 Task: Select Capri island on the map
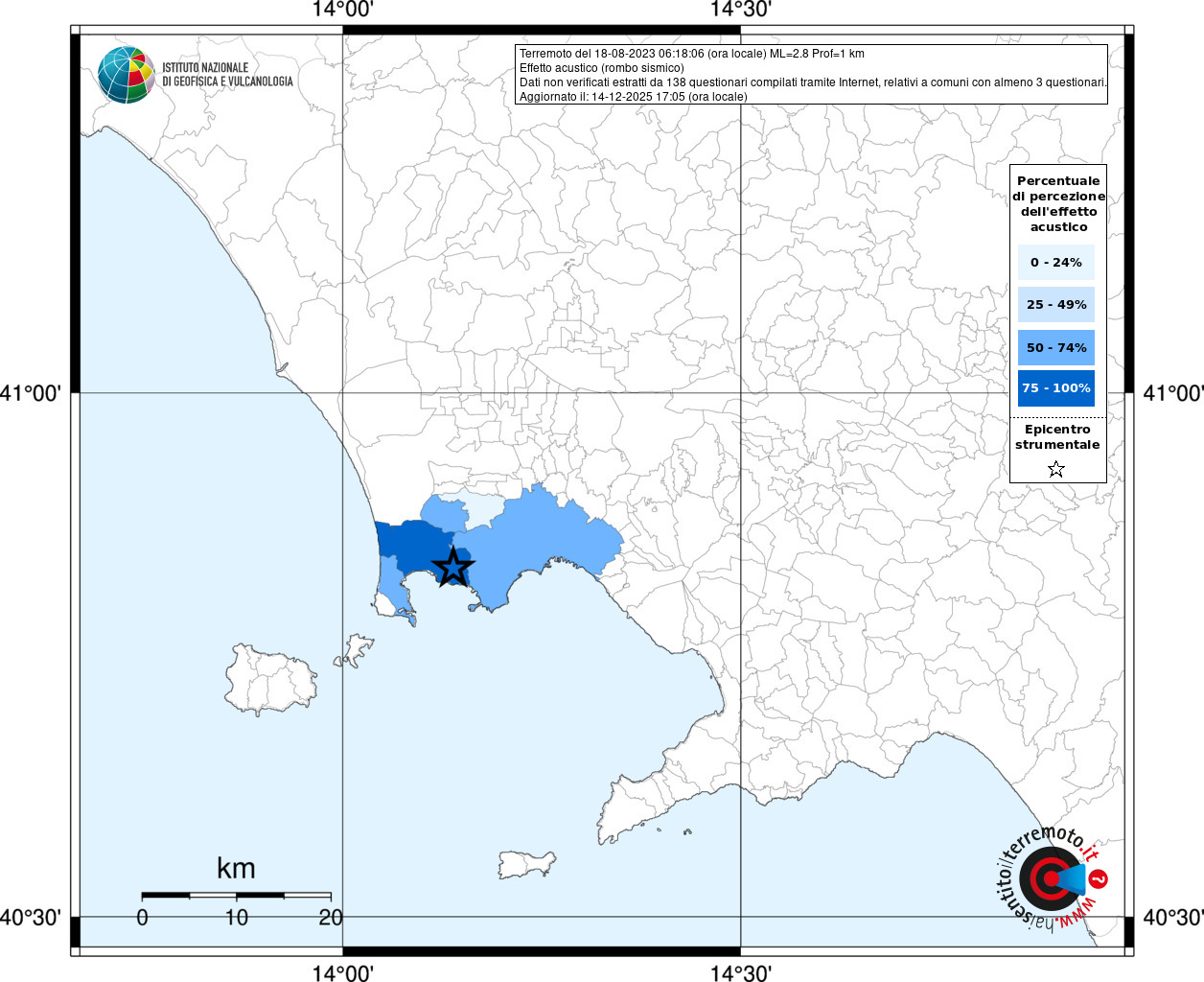[x=525, y=864]
